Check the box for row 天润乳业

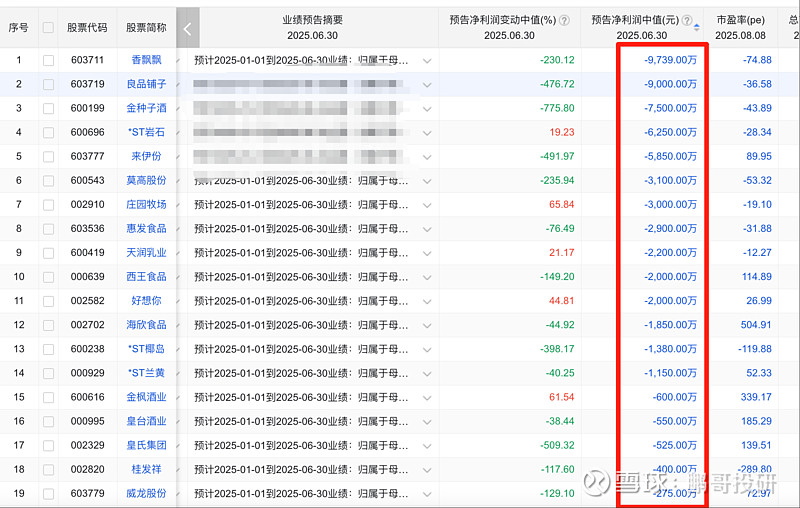click(48, 253)
